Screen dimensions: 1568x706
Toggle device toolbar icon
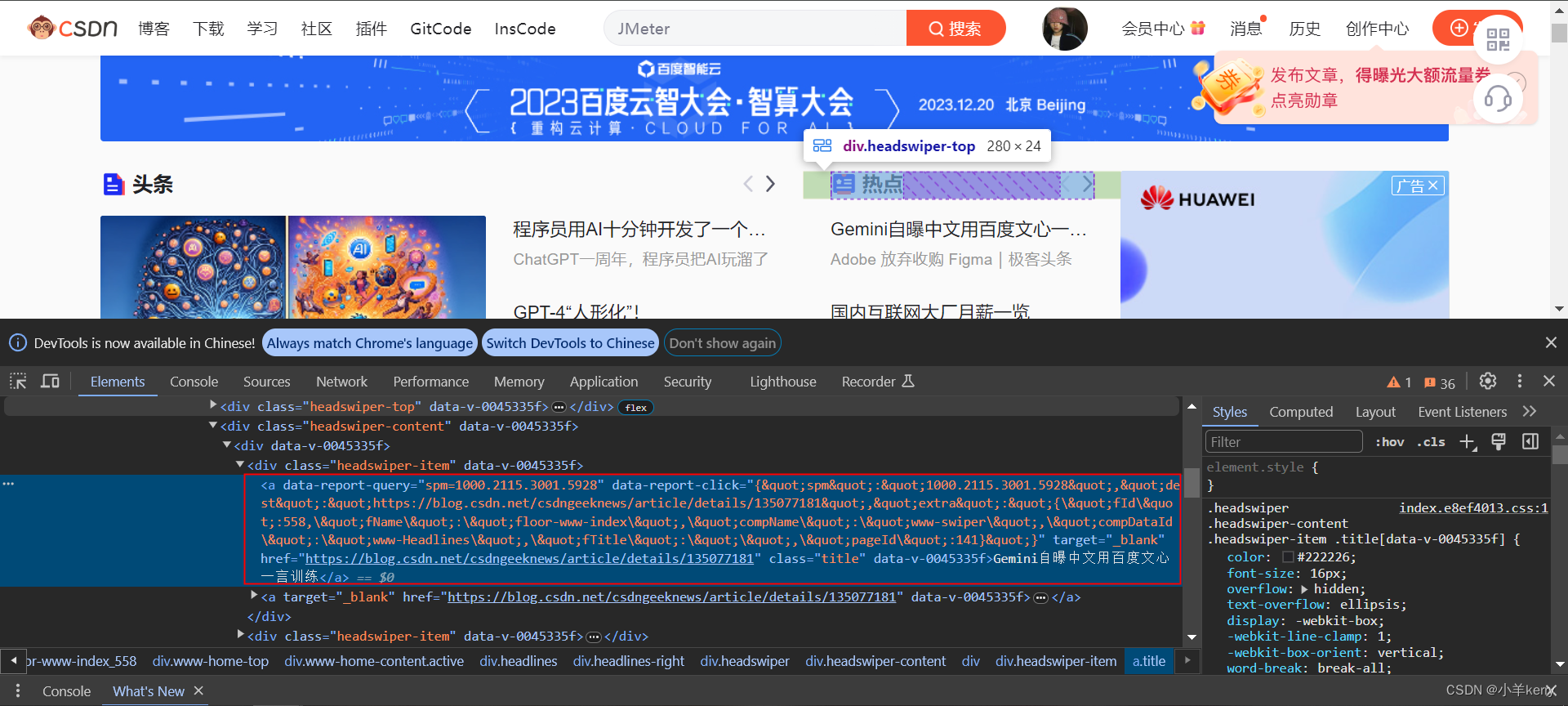tap(50, 381)
